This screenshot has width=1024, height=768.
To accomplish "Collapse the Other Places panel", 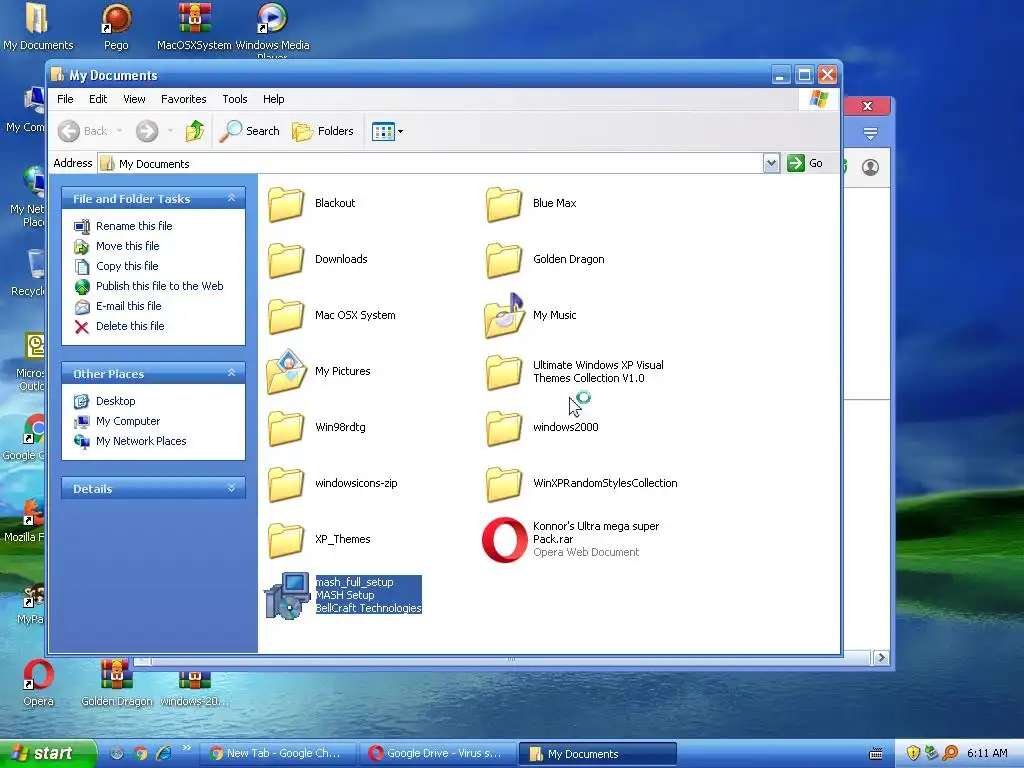I will click(231, 373).
